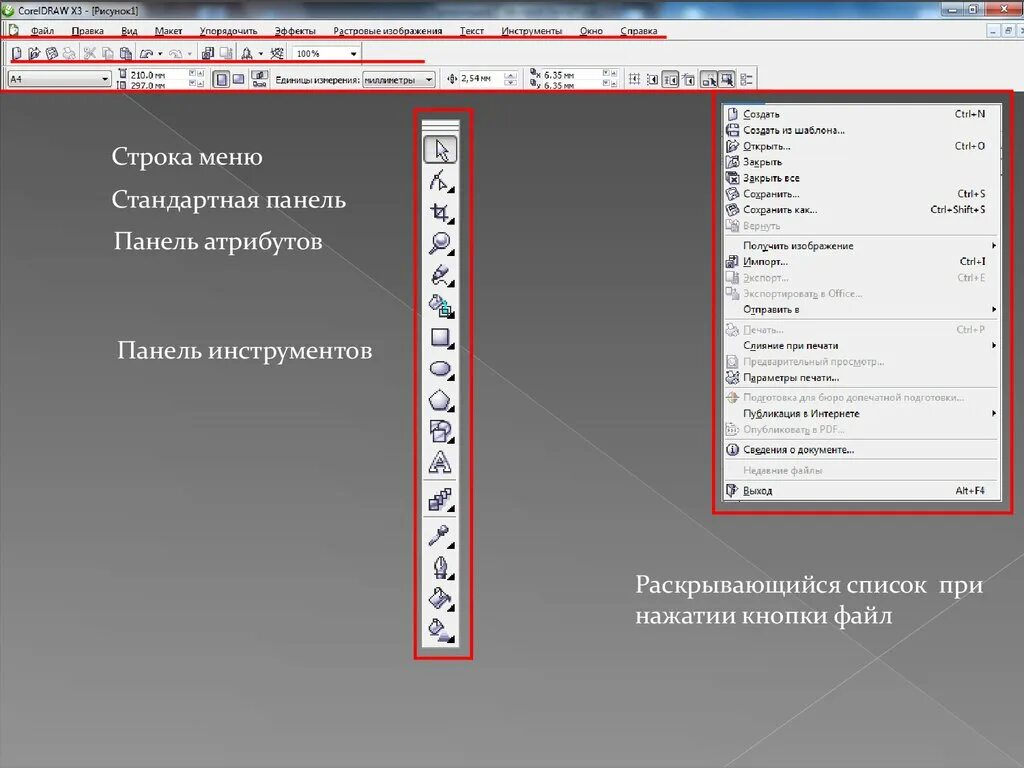Open the Fill bucket tool
Screen dimensions: 1024x768
click(441, 598)
